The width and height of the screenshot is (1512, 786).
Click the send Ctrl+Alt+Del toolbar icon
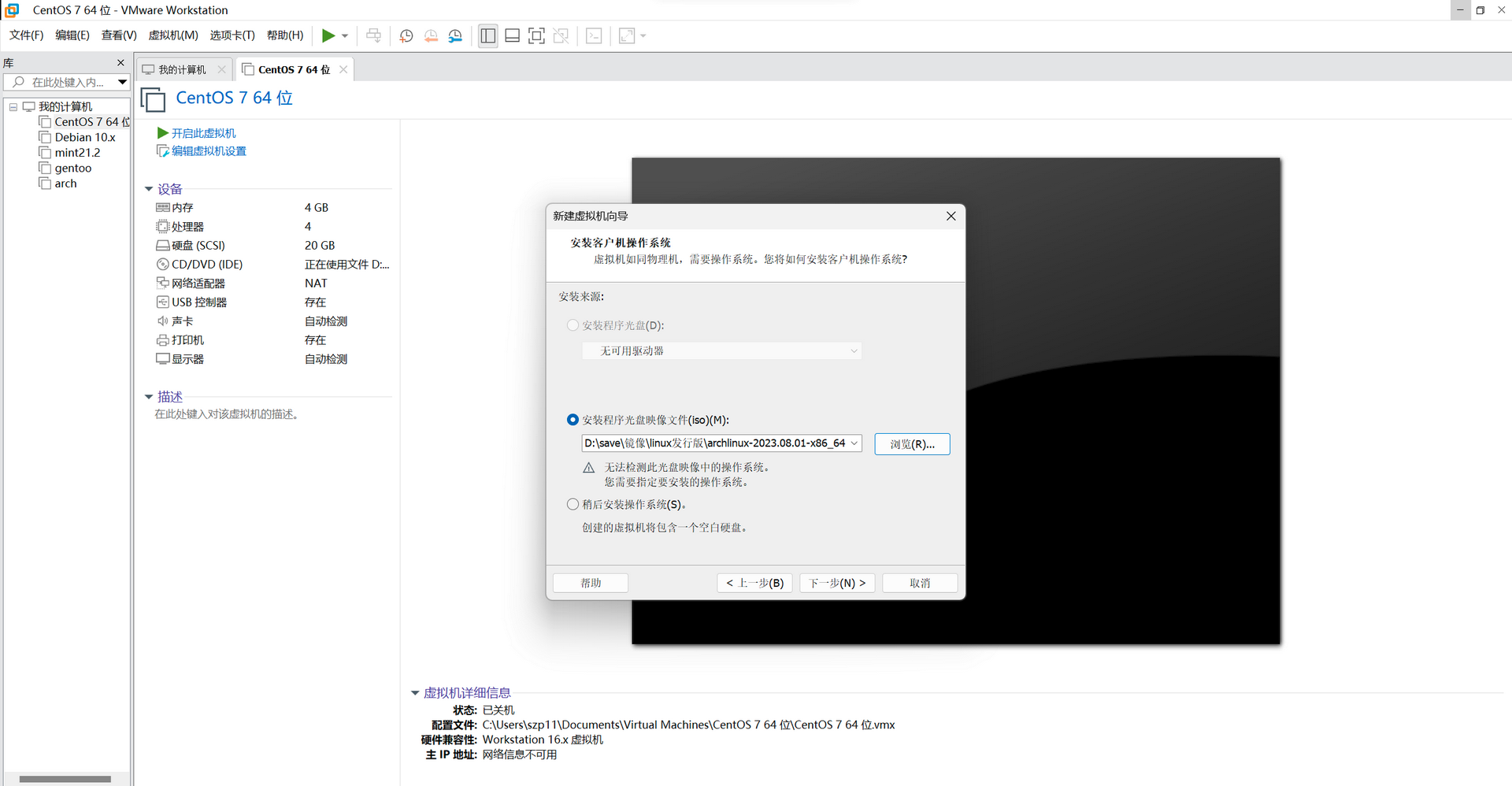(373, 35)
